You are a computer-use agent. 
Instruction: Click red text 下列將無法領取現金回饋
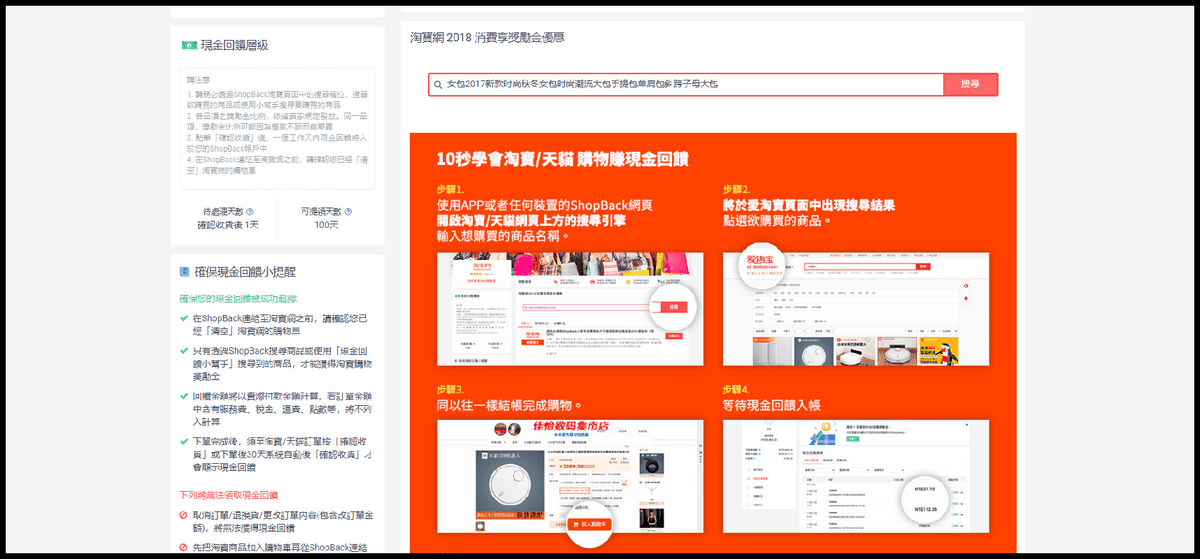(x=228, y=495)
